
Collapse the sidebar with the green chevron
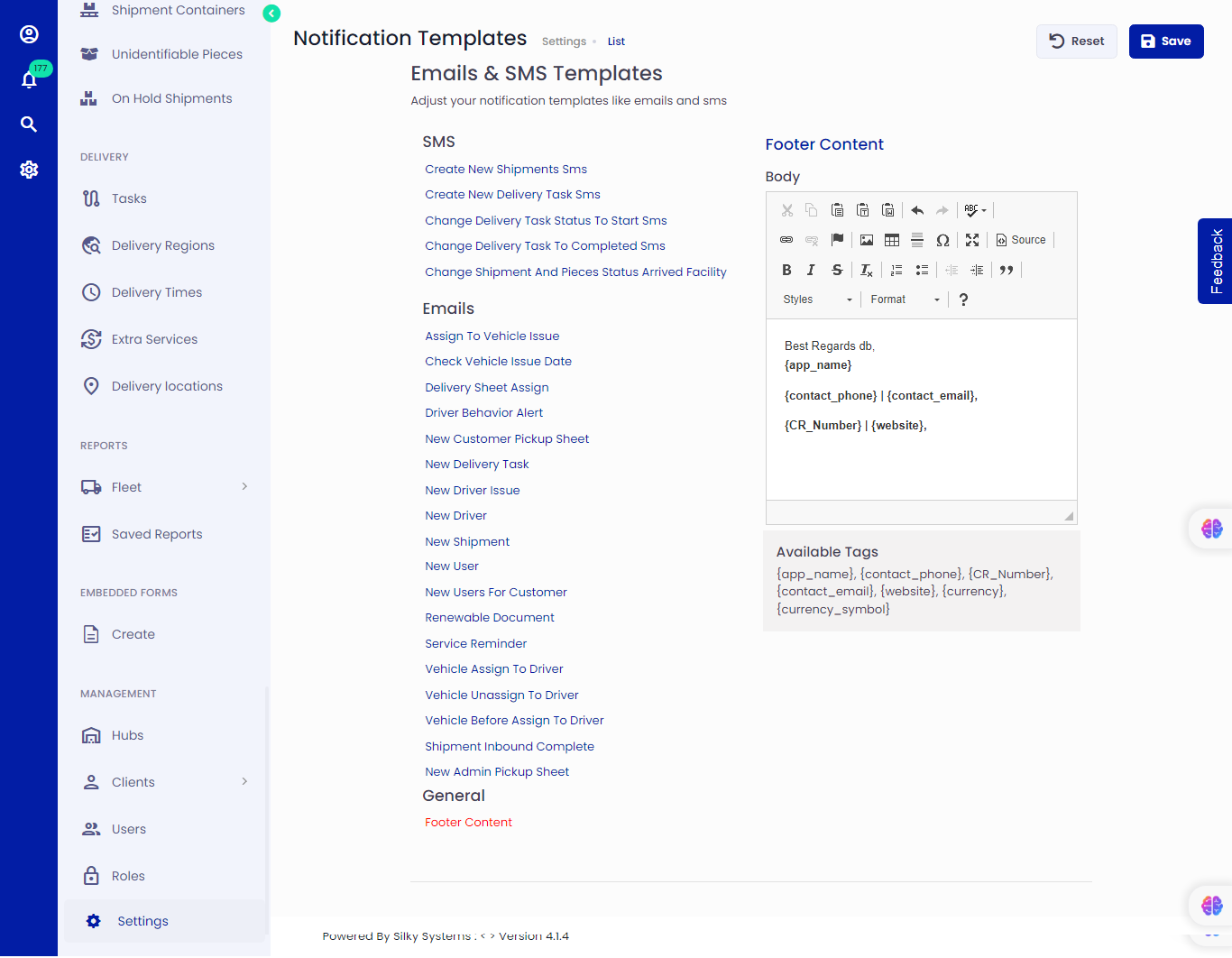(271, 14)
